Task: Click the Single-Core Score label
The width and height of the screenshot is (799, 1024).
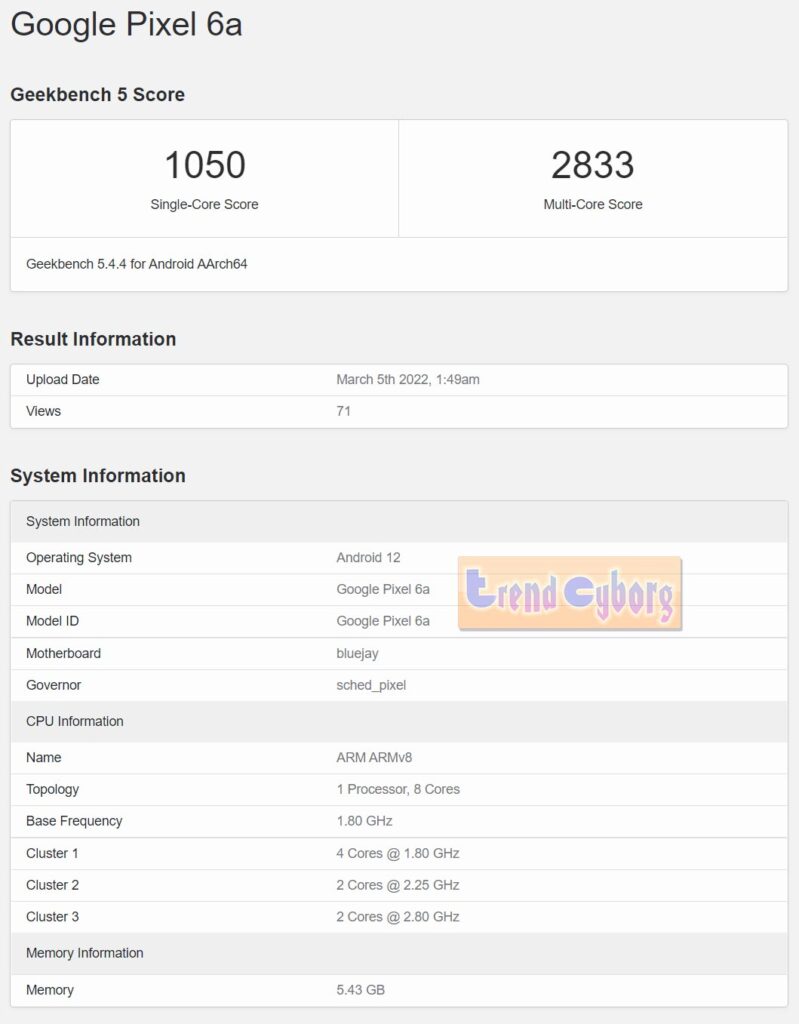Action: pos(204,204)
